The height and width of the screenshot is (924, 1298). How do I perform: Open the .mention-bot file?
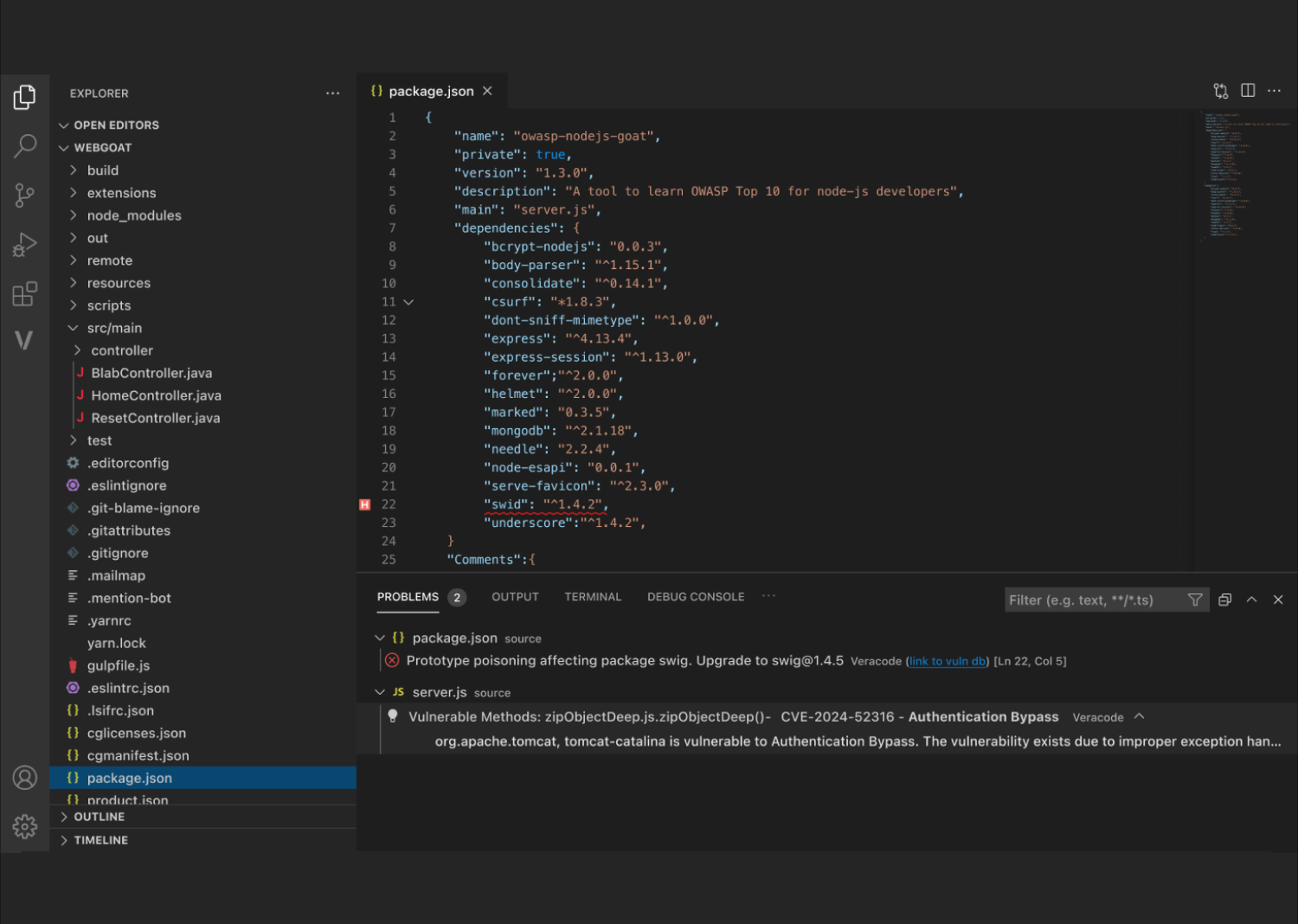coord(129,598)
